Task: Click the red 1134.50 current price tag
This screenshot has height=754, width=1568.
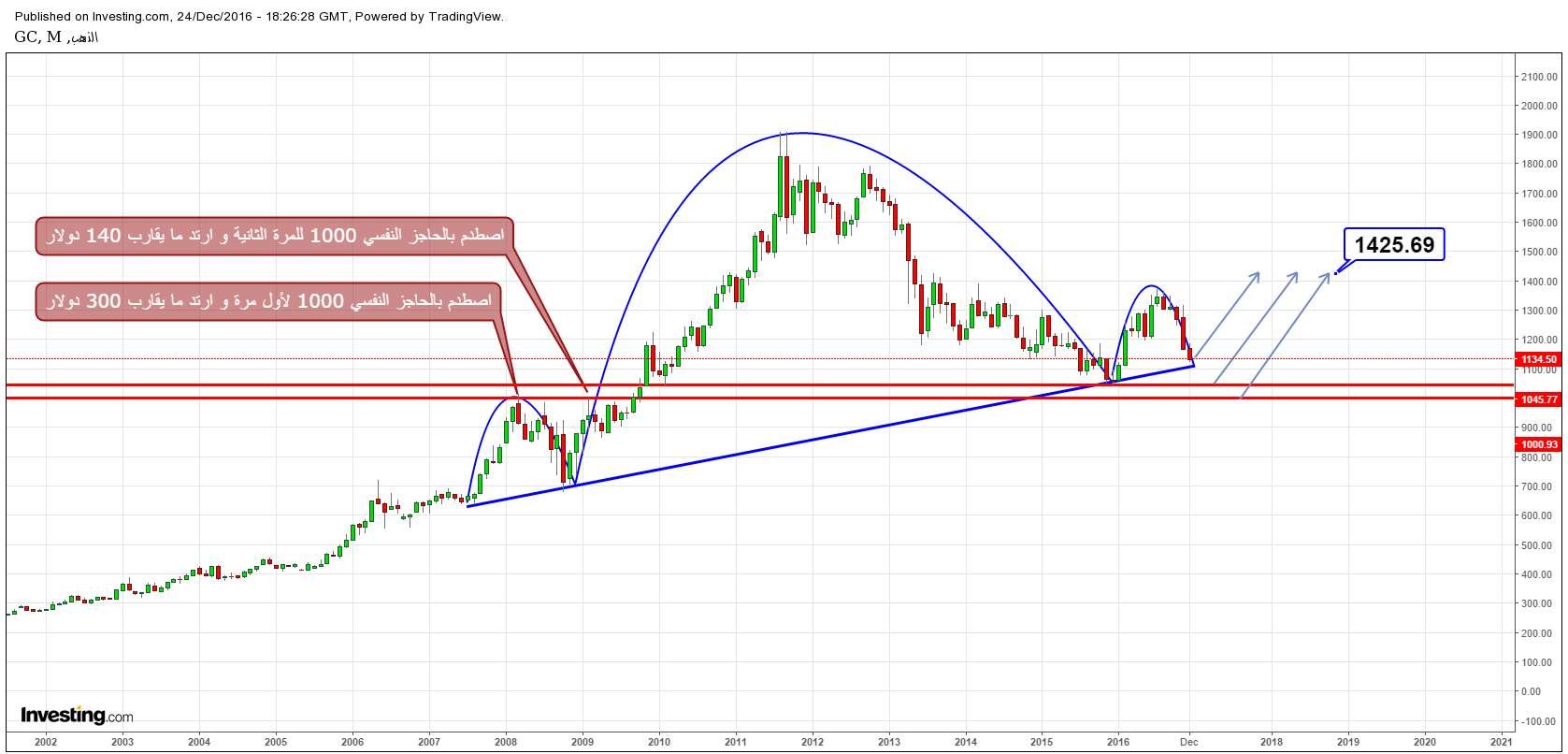Action: (x=1539, y=359)
